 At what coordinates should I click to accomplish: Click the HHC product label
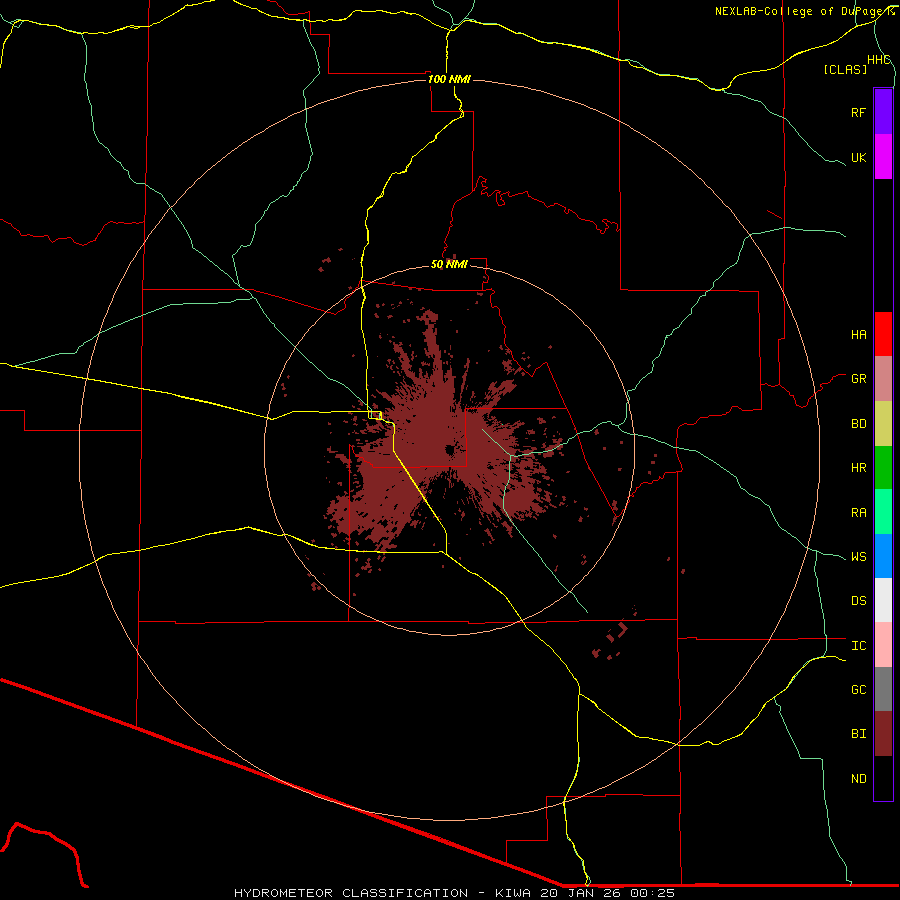coord(879,60)
